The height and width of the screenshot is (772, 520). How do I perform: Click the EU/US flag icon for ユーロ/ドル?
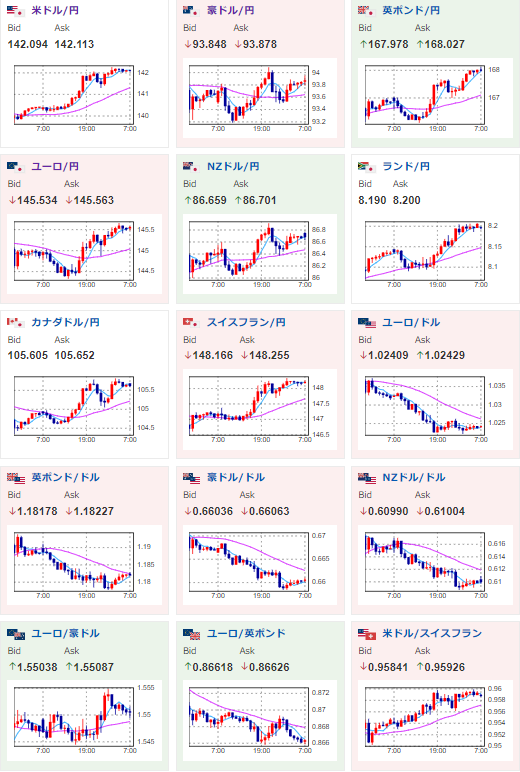point(366,322)
